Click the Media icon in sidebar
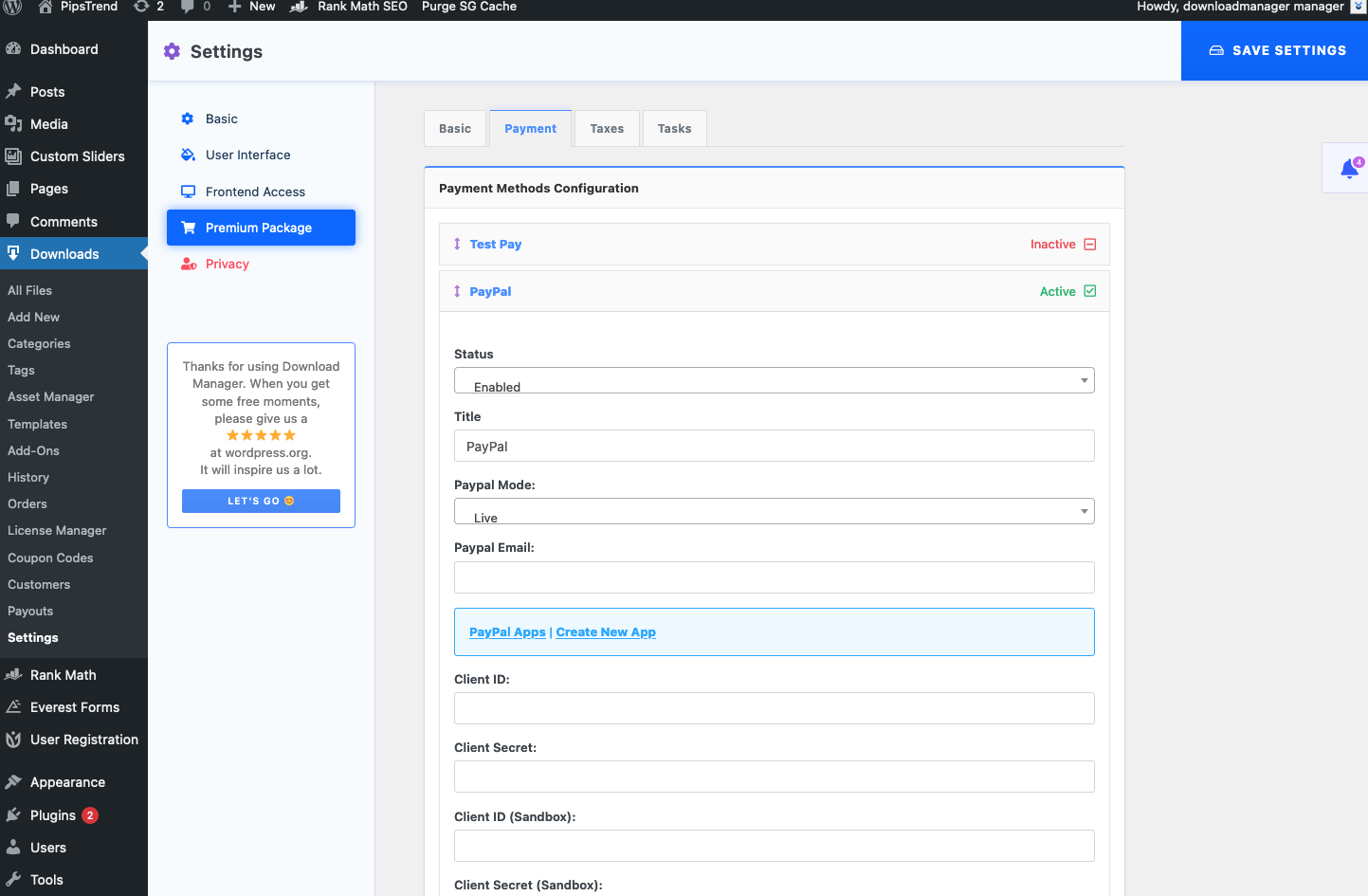The width and height of the screenshot is (1368, 896). point(13,123)
